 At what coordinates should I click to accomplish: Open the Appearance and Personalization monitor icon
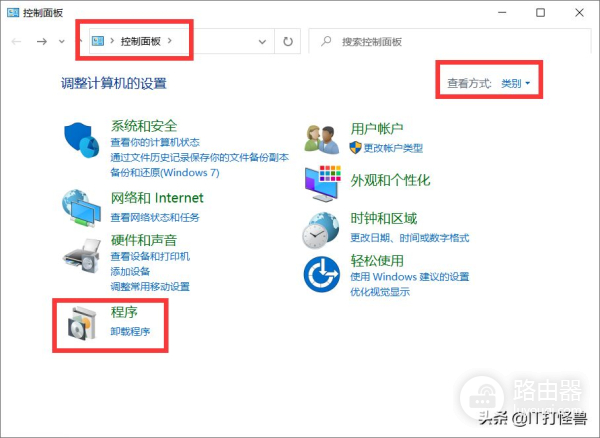coord(323,184)
